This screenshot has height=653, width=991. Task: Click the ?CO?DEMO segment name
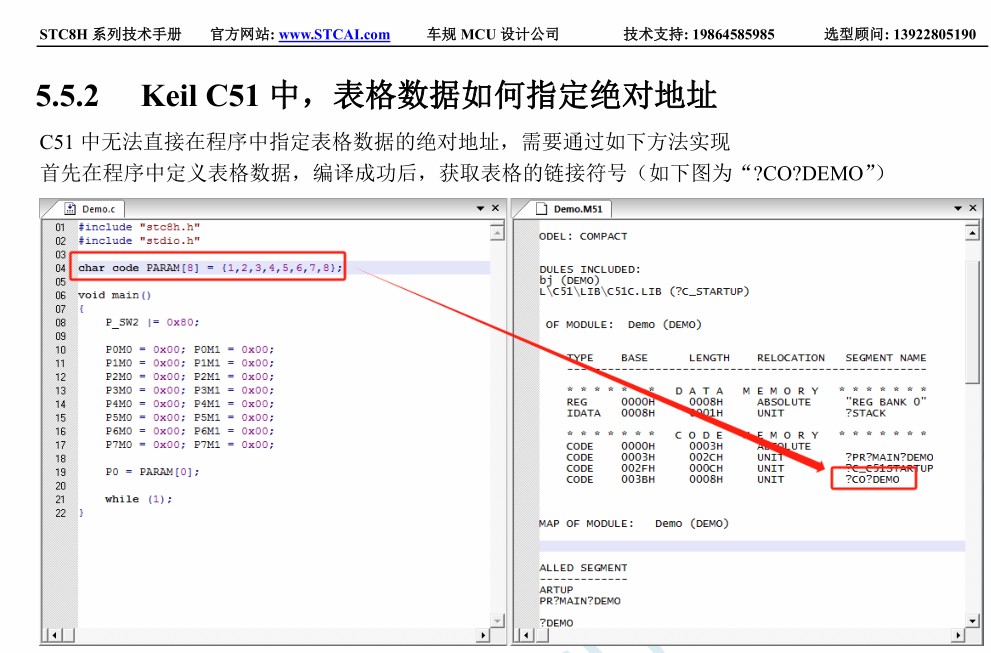click(x=873, y=479)
